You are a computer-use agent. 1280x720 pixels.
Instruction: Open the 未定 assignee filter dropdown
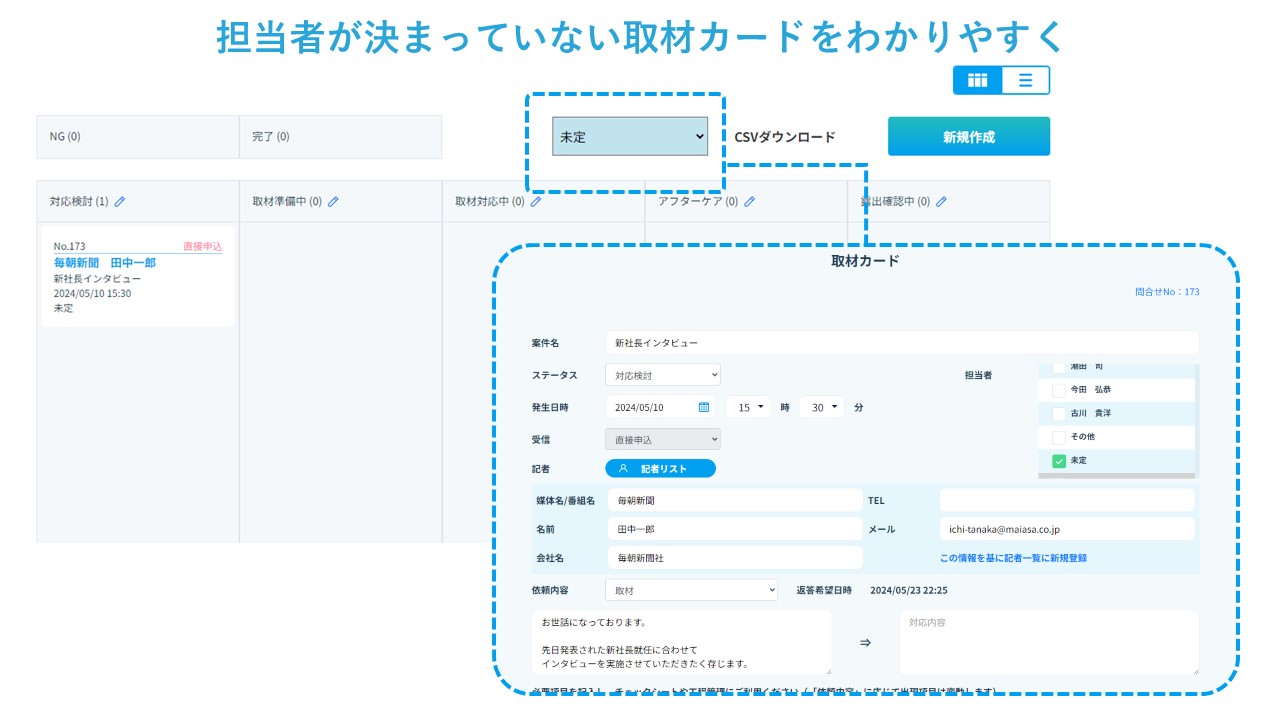[630, 137]
